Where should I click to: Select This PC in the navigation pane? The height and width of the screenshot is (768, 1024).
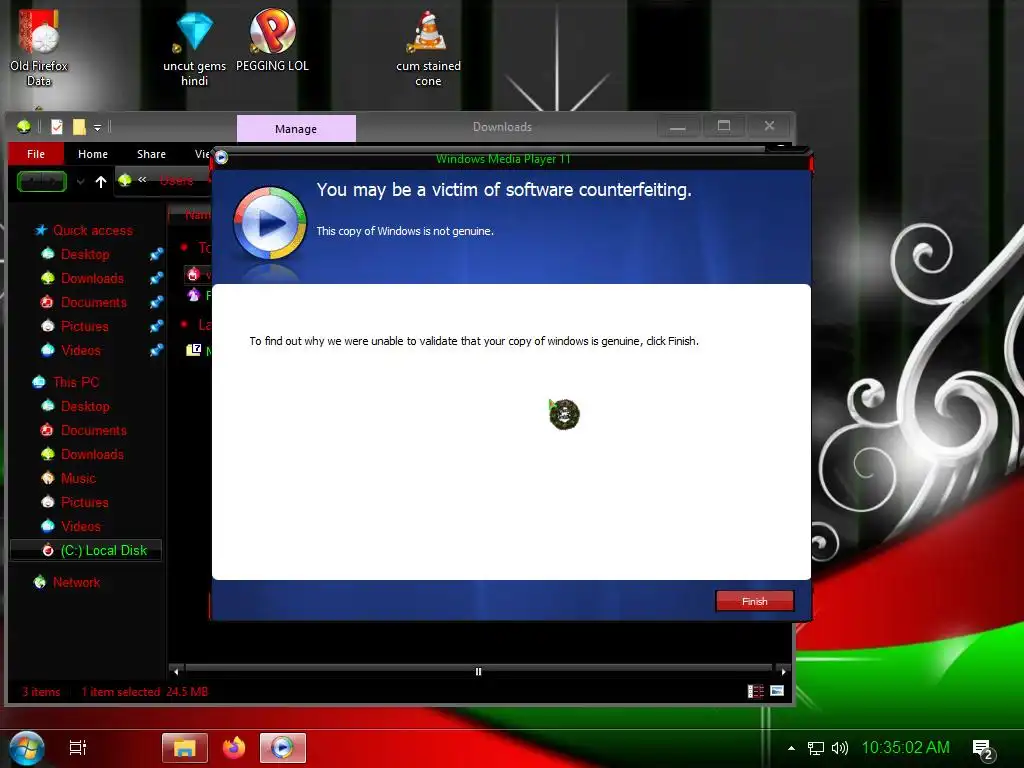point(76,382)
